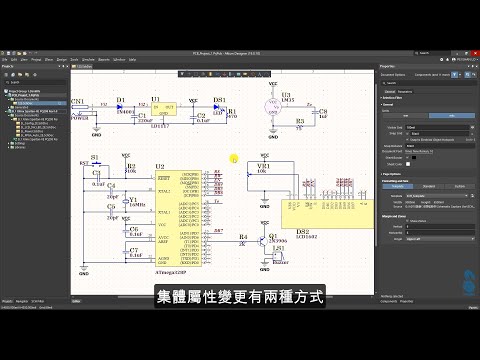Select the place port tool in active bar

tap(245, 74)
